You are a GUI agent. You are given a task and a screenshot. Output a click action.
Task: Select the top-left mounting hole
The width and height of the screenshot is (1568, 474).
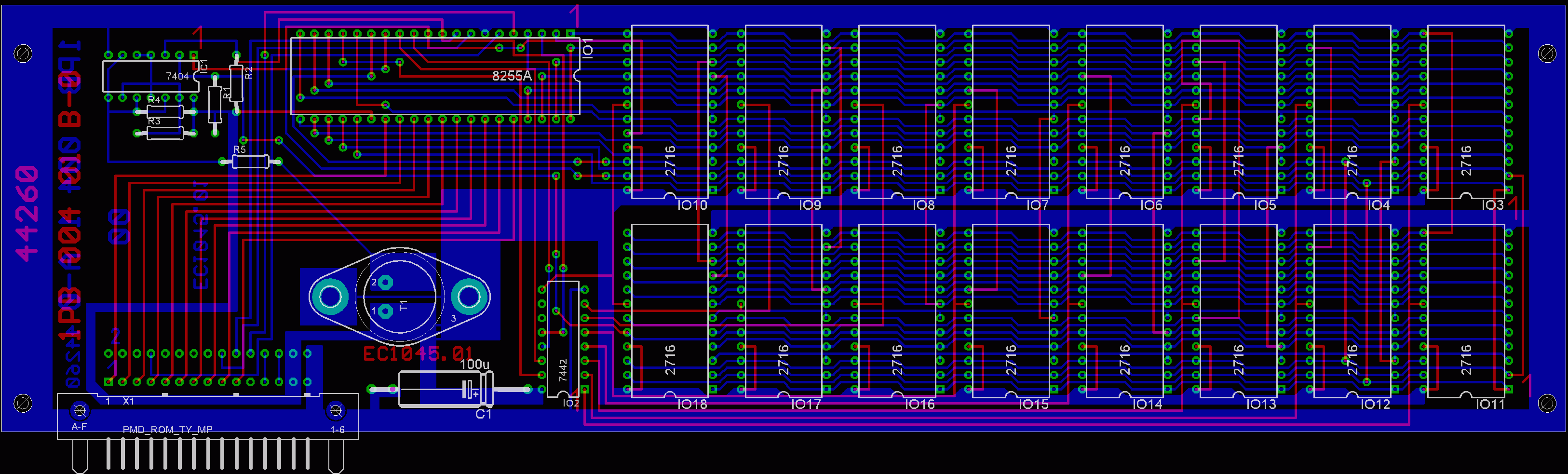23,54
